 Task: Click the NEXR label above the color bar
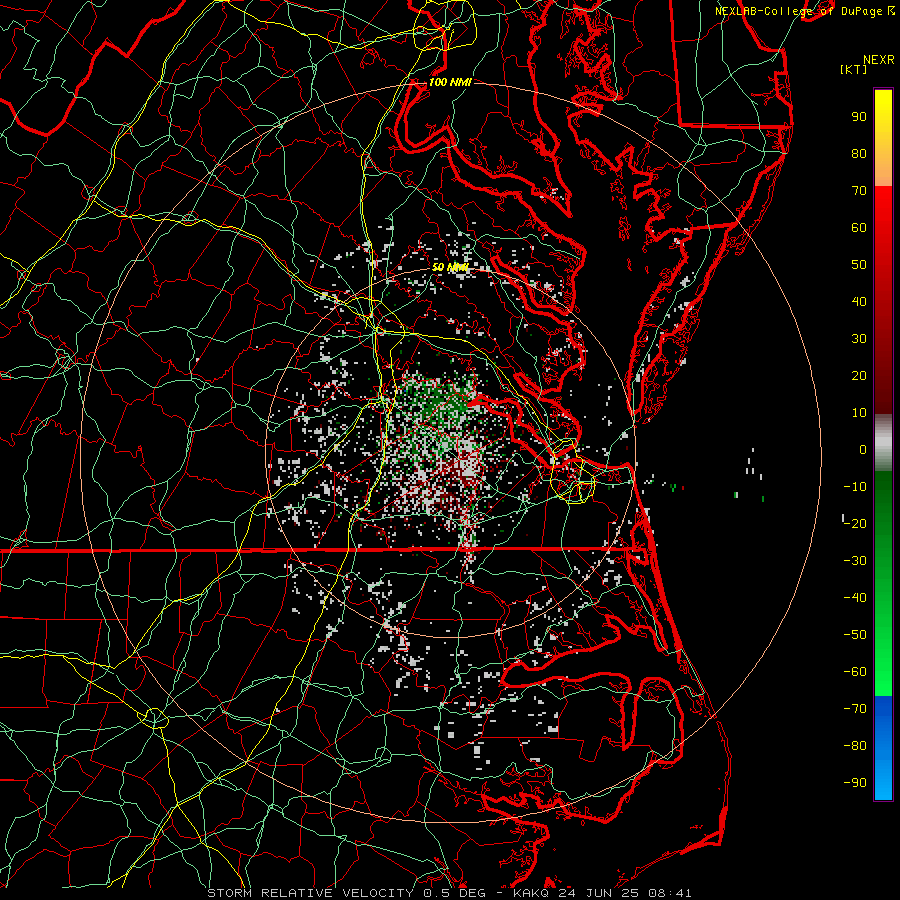coord(878,60)
